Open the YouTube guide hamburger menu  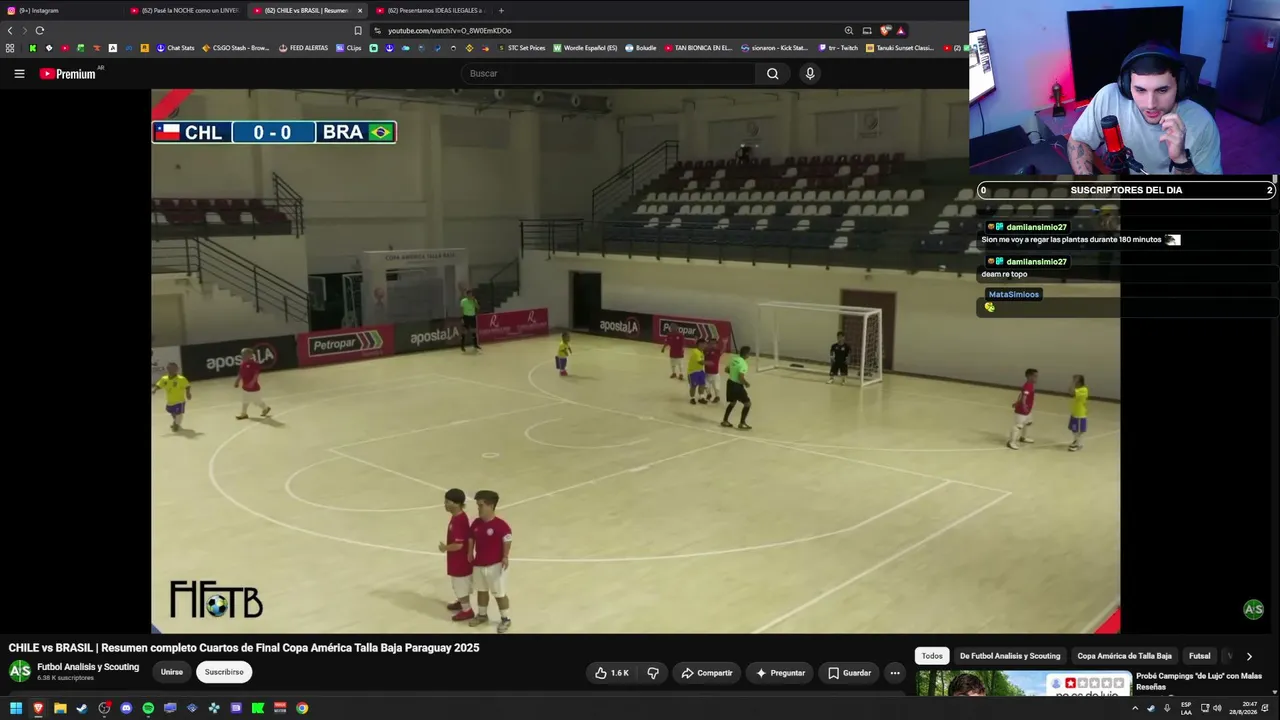(19, 73)
